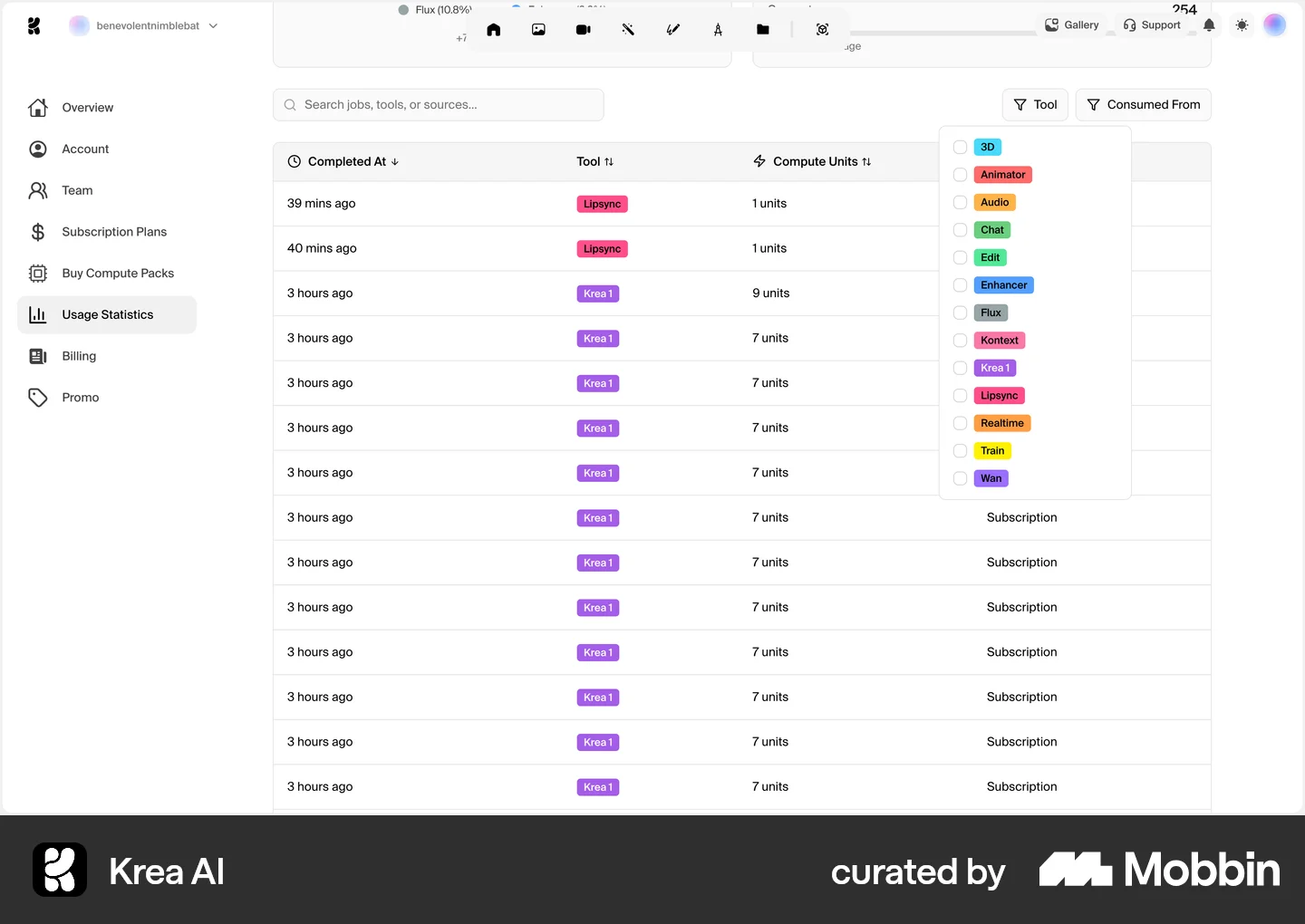Open the folder Assets icon
The image size is (1305, 924).
763,30
